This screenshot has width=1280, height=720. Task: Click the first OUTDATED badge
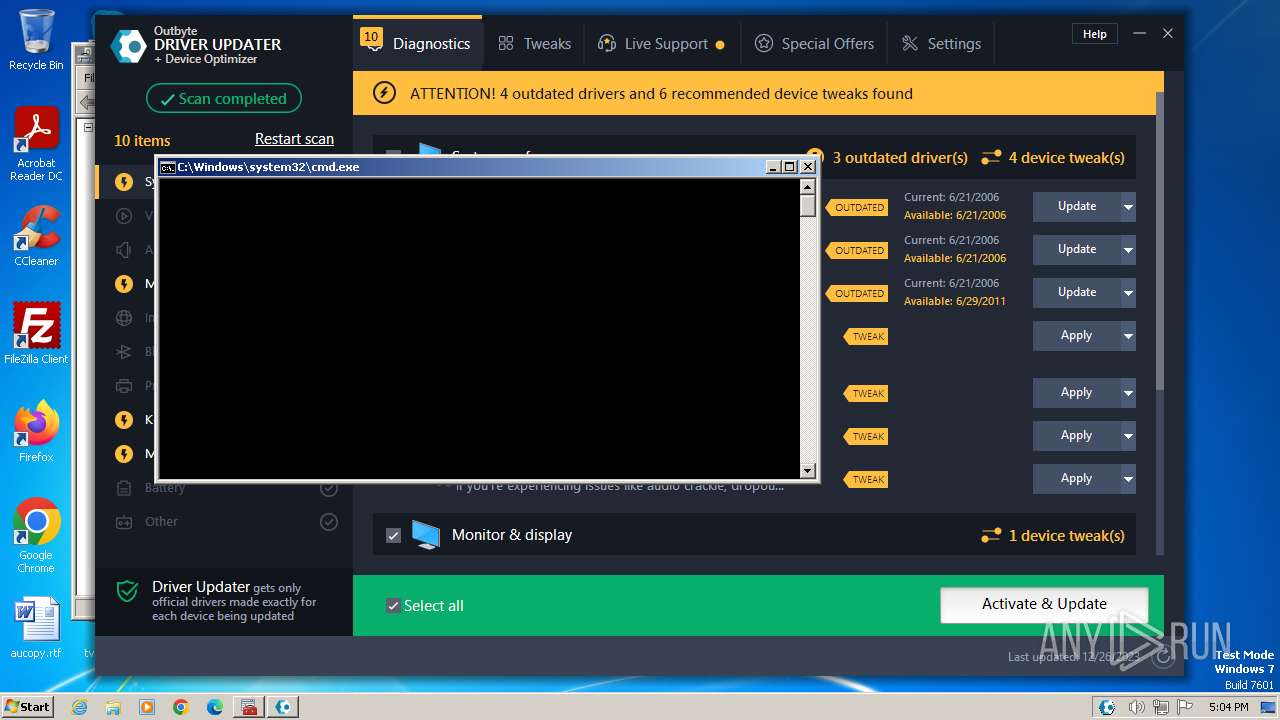coord(857,208)
